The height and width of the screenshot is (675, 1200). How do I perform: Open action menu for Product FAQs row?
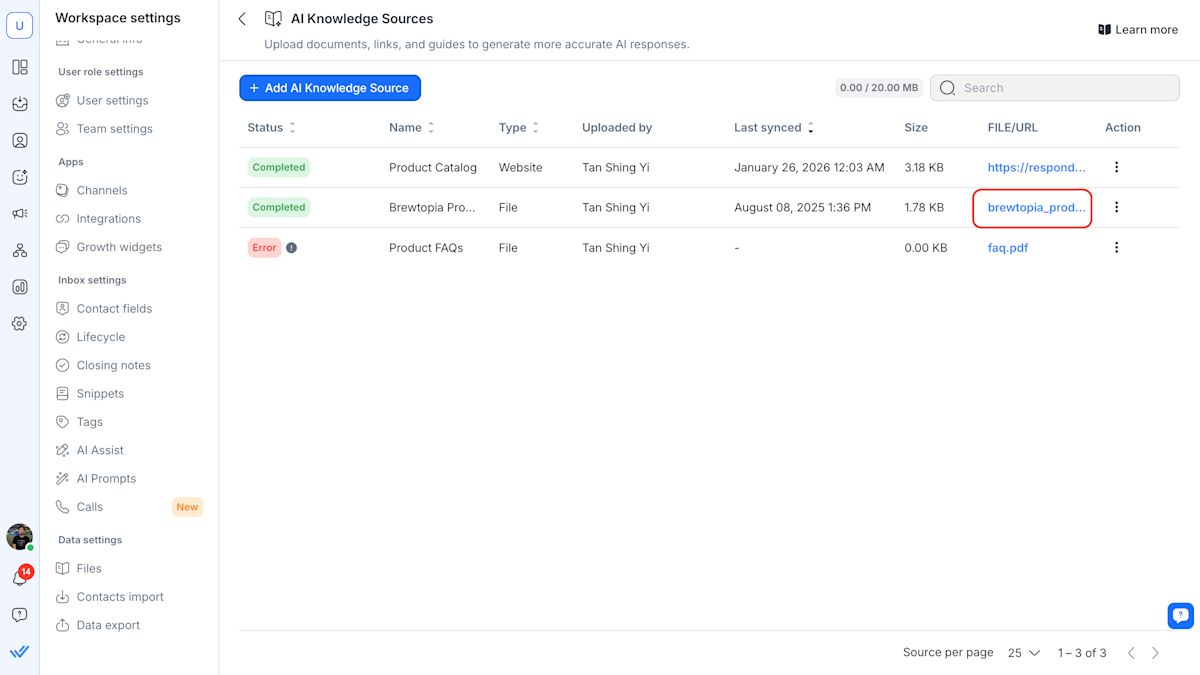pyautogui.click(x=1117, y=248)
